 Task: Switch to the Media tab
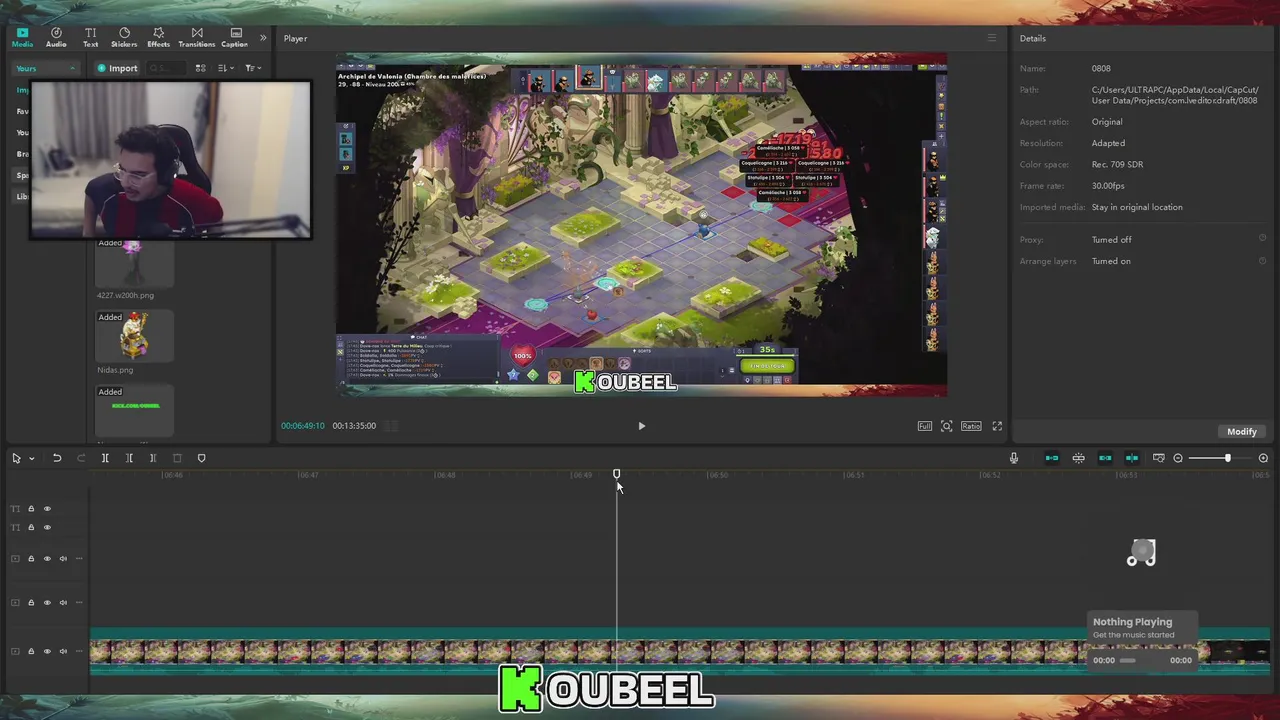[22, 38]
